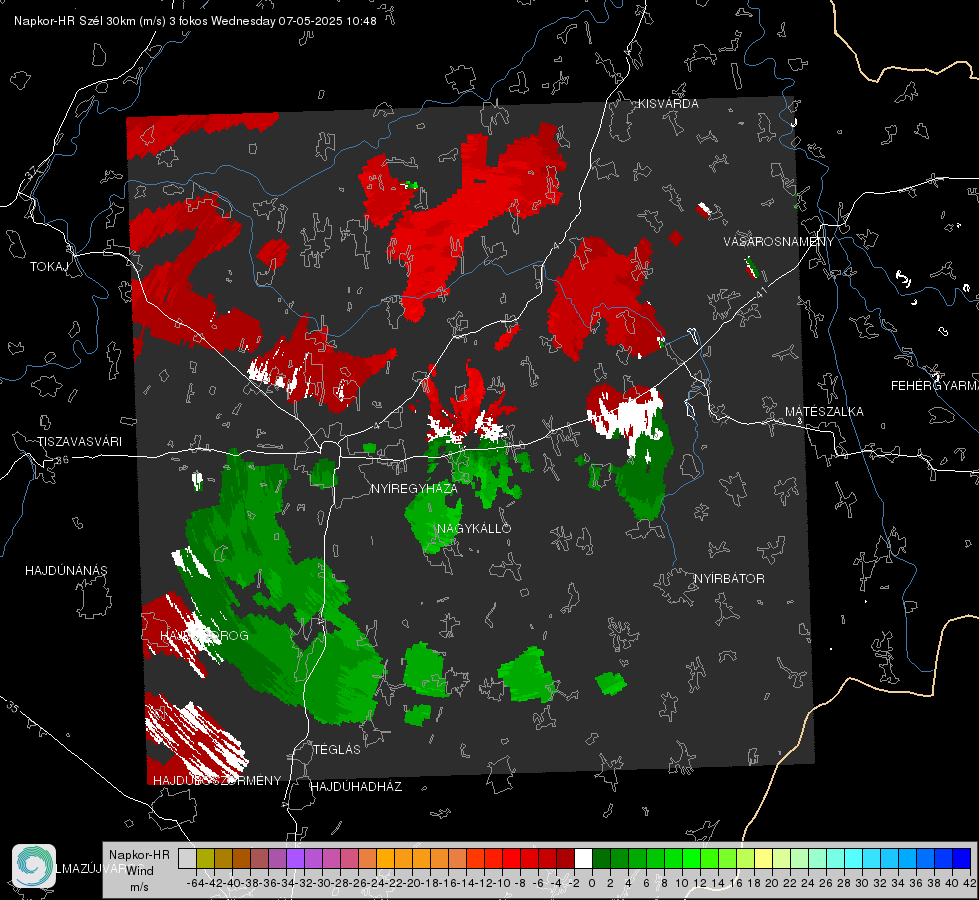Image resolution: width=979 pixels, height=900 pixels.
Task: Click the HAJDÚDOROG city label
Action: [x=204, y=635]
